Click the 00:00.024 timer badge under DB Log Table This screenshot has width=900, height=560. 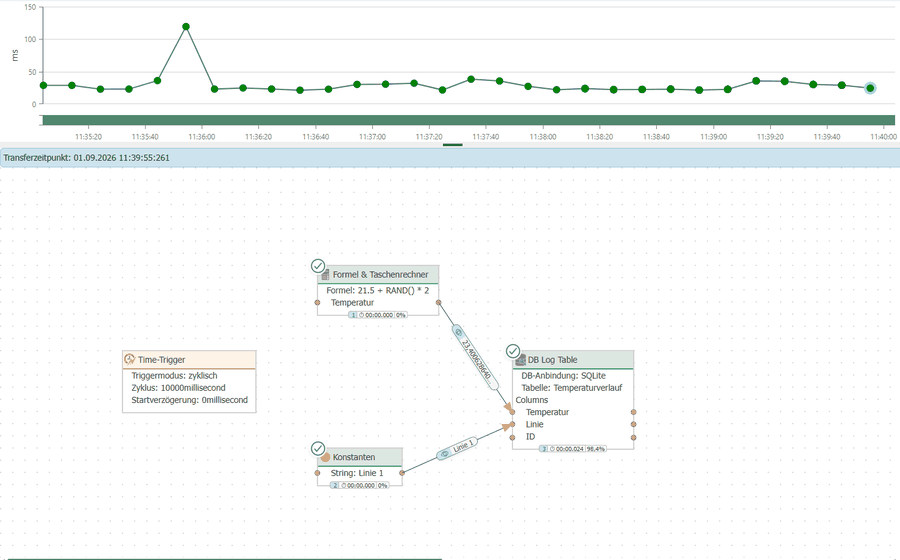point(567,449)
